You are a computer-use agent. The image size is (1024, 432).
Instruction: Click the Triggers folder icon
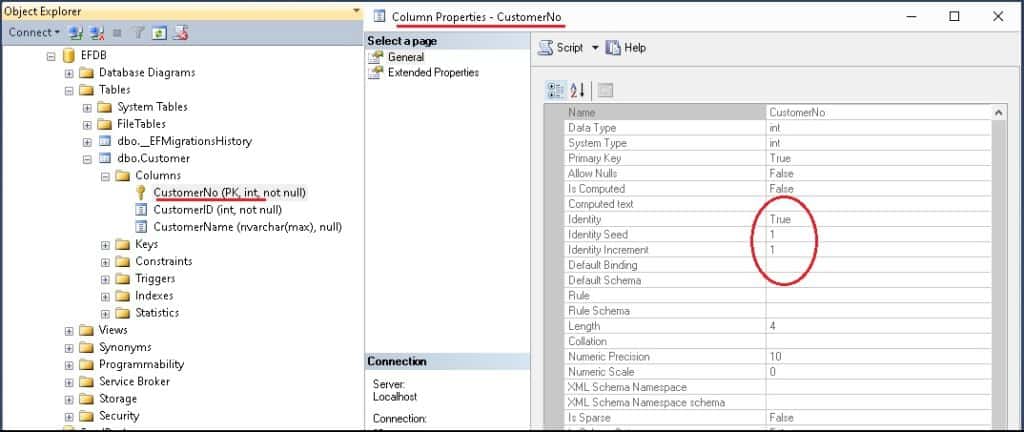(x=123, y=278)
